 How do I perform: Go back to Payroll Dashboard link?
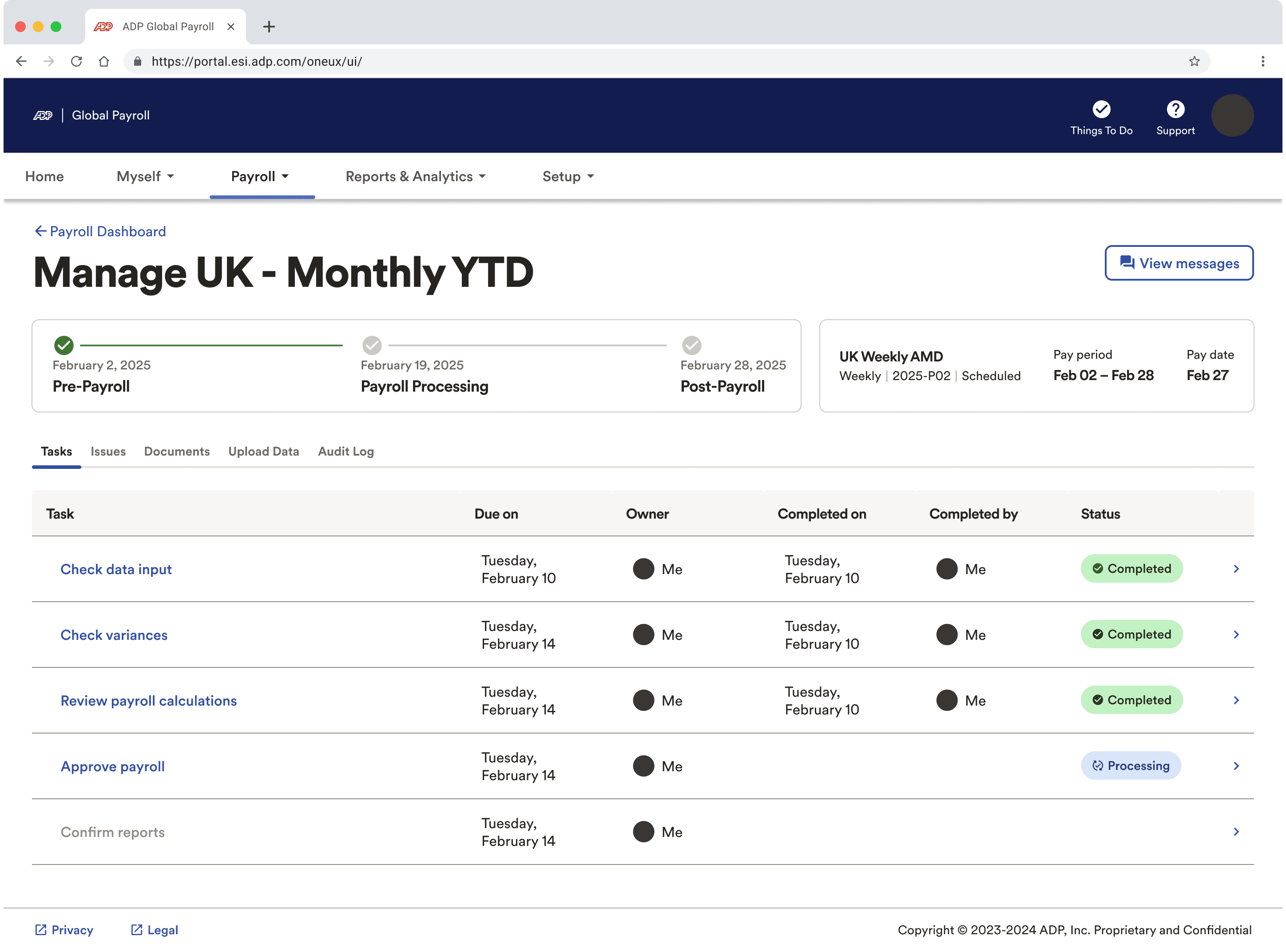click(100, 232)
